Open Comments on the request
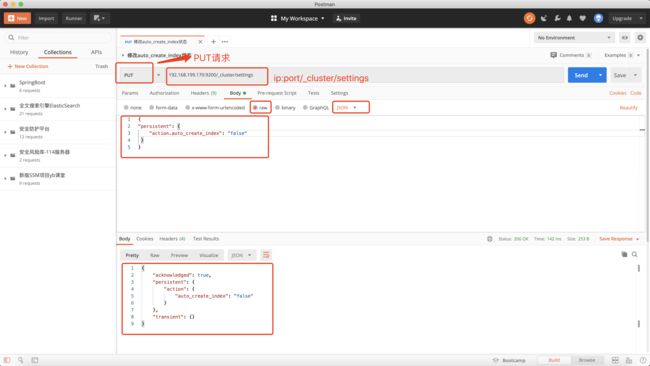This screenshot has height=366, width=650. [570, 55]
